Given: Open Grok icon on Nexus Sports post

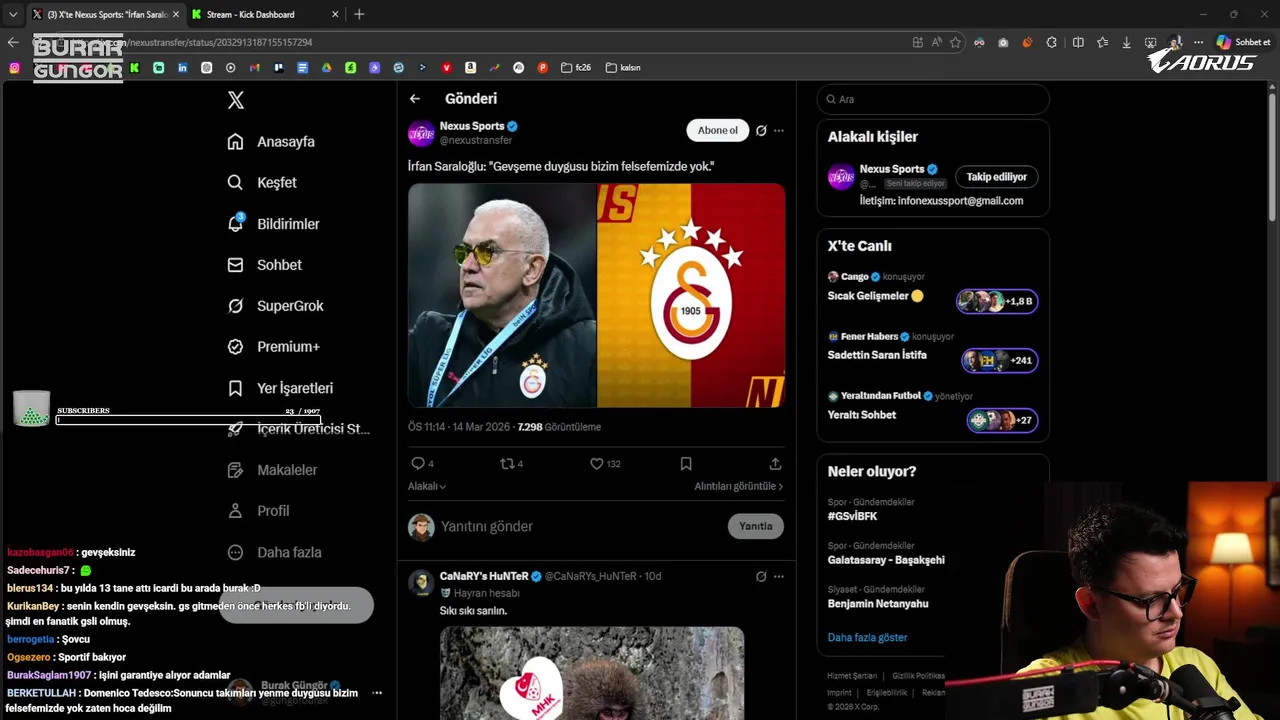Looking at the screenshot, I should pos(761,130).
